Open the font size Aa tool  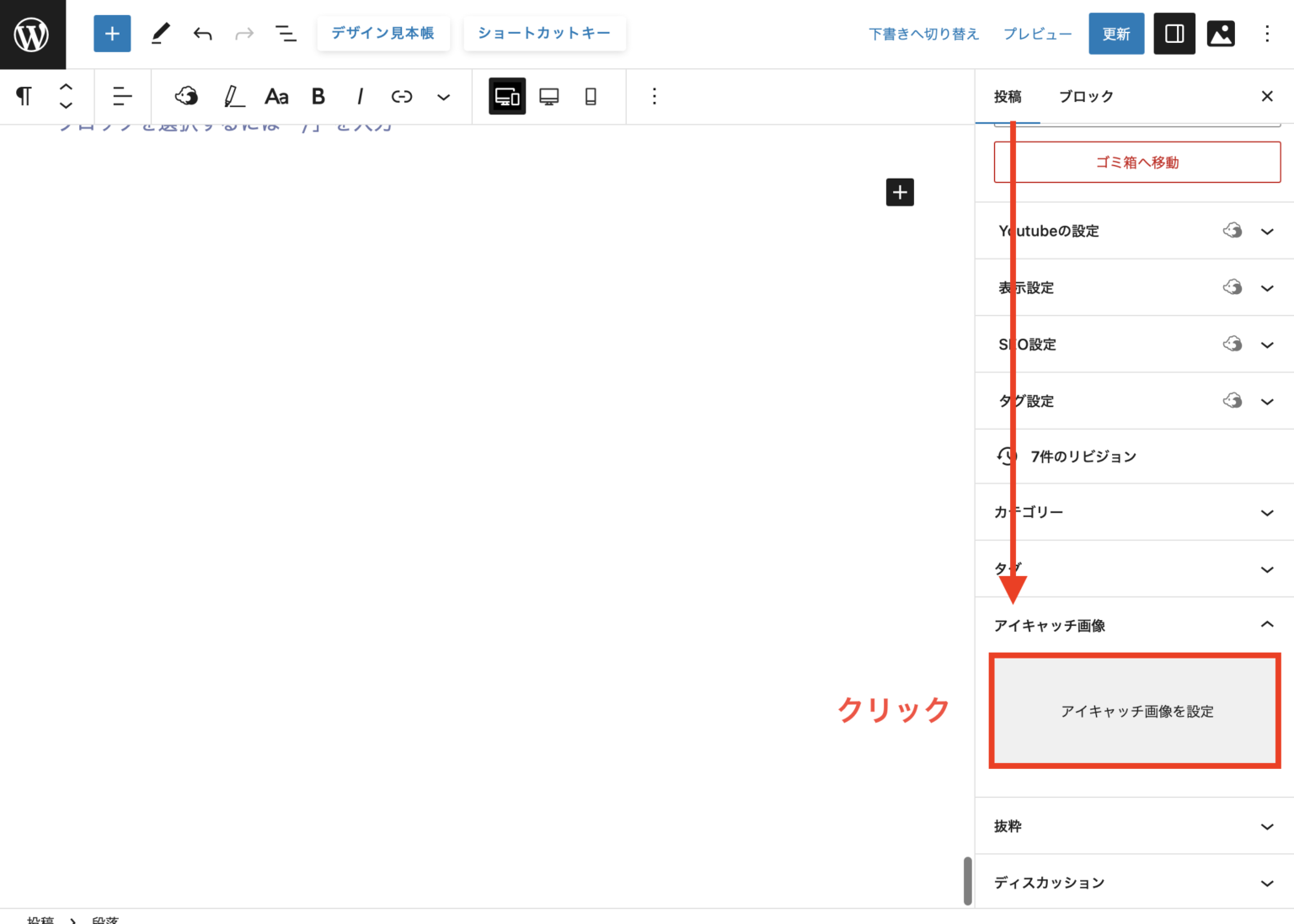point(276,97)
